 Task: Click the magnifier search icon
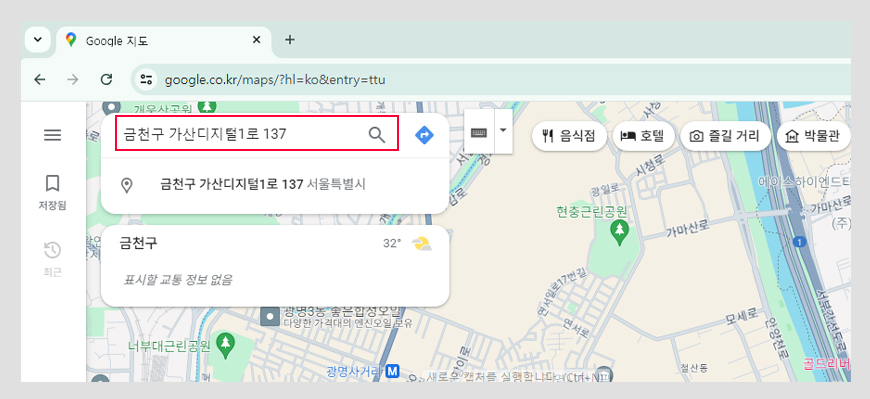click(x=377, y=134)
